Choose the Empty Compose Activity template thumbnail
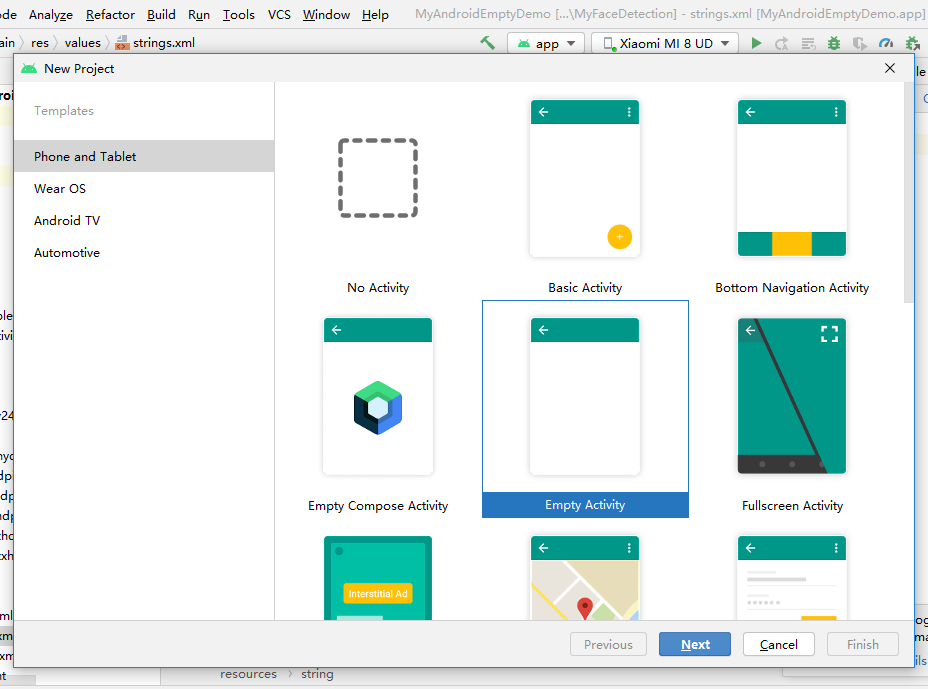 click(378, 396)
